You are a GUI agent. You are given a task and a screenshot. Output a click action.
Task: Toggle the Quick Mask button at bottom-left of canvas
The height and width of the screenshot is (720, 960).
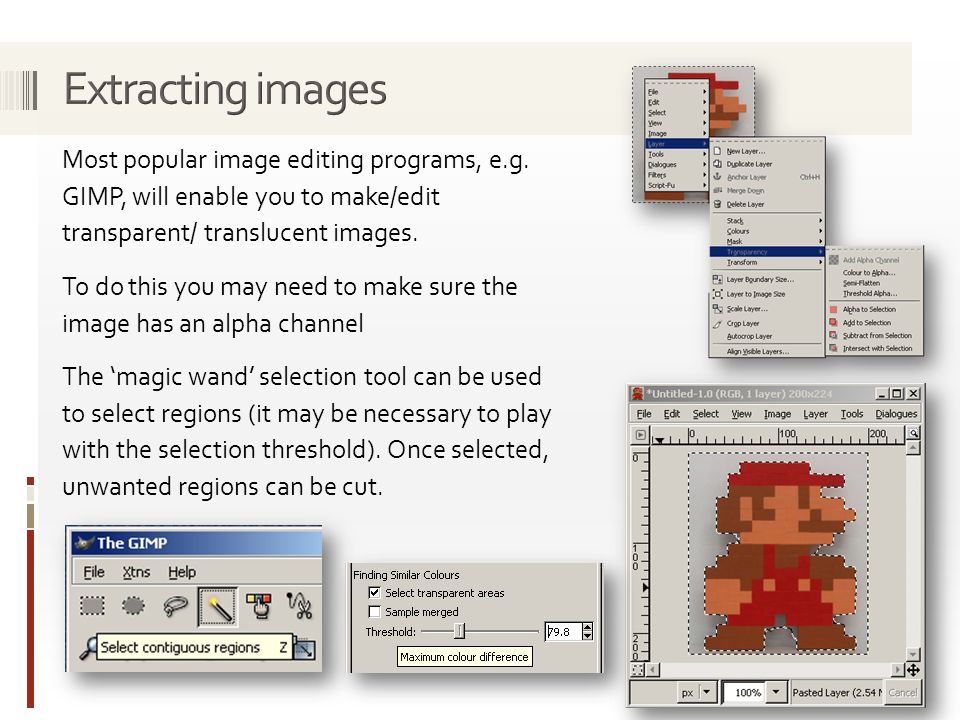[637, 670]
